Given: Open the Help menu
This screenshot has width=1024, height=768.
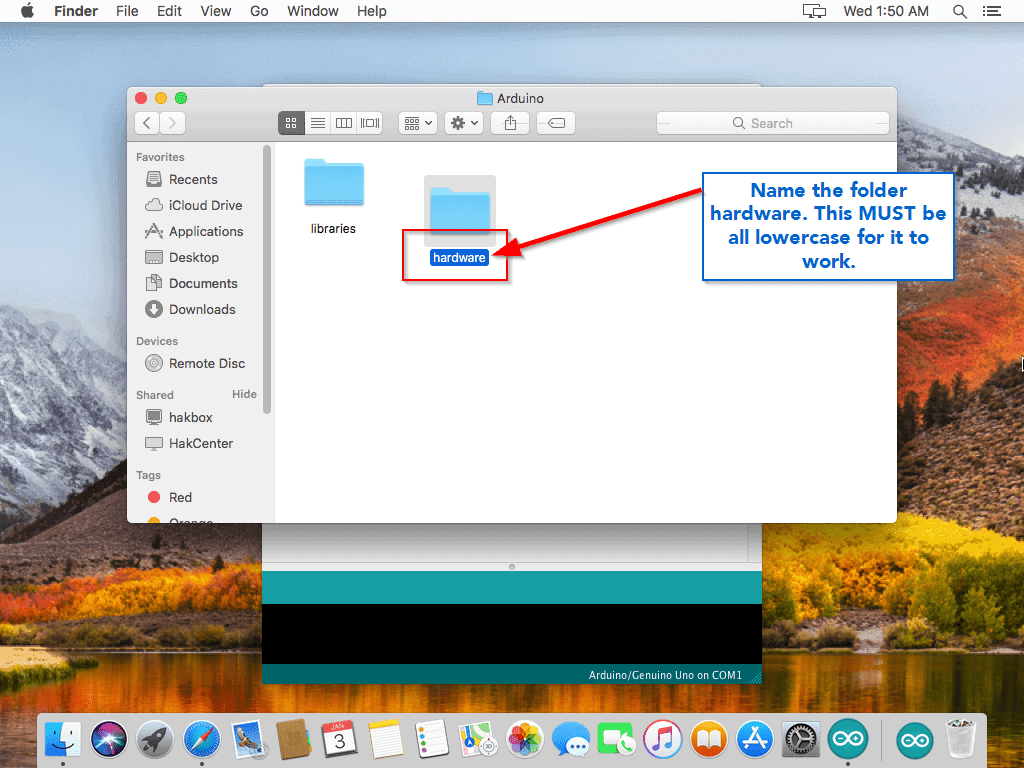Looking at the screenshot, I should 372,11.
